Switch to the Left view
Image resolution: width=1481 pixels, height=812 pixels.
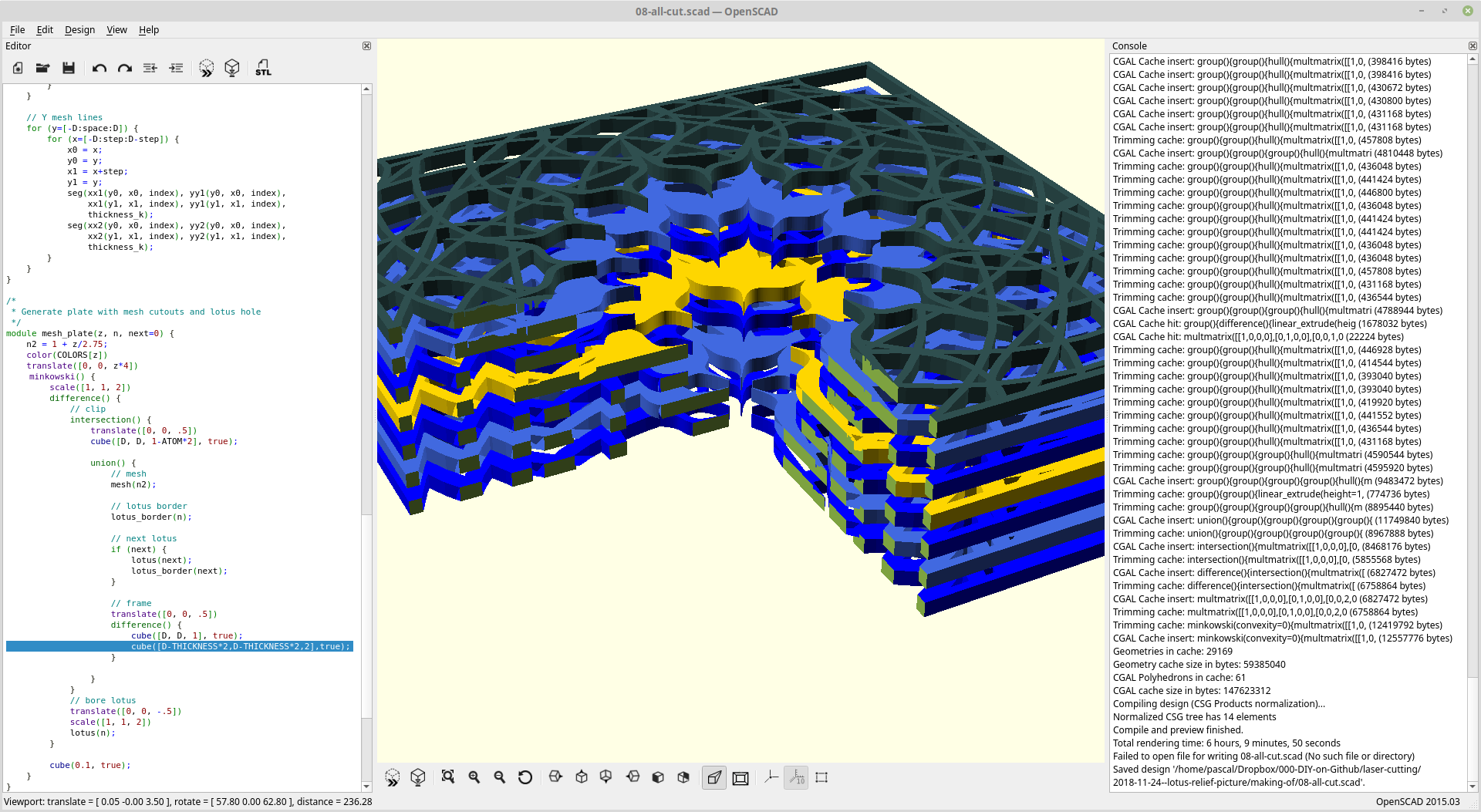(633, 777)
